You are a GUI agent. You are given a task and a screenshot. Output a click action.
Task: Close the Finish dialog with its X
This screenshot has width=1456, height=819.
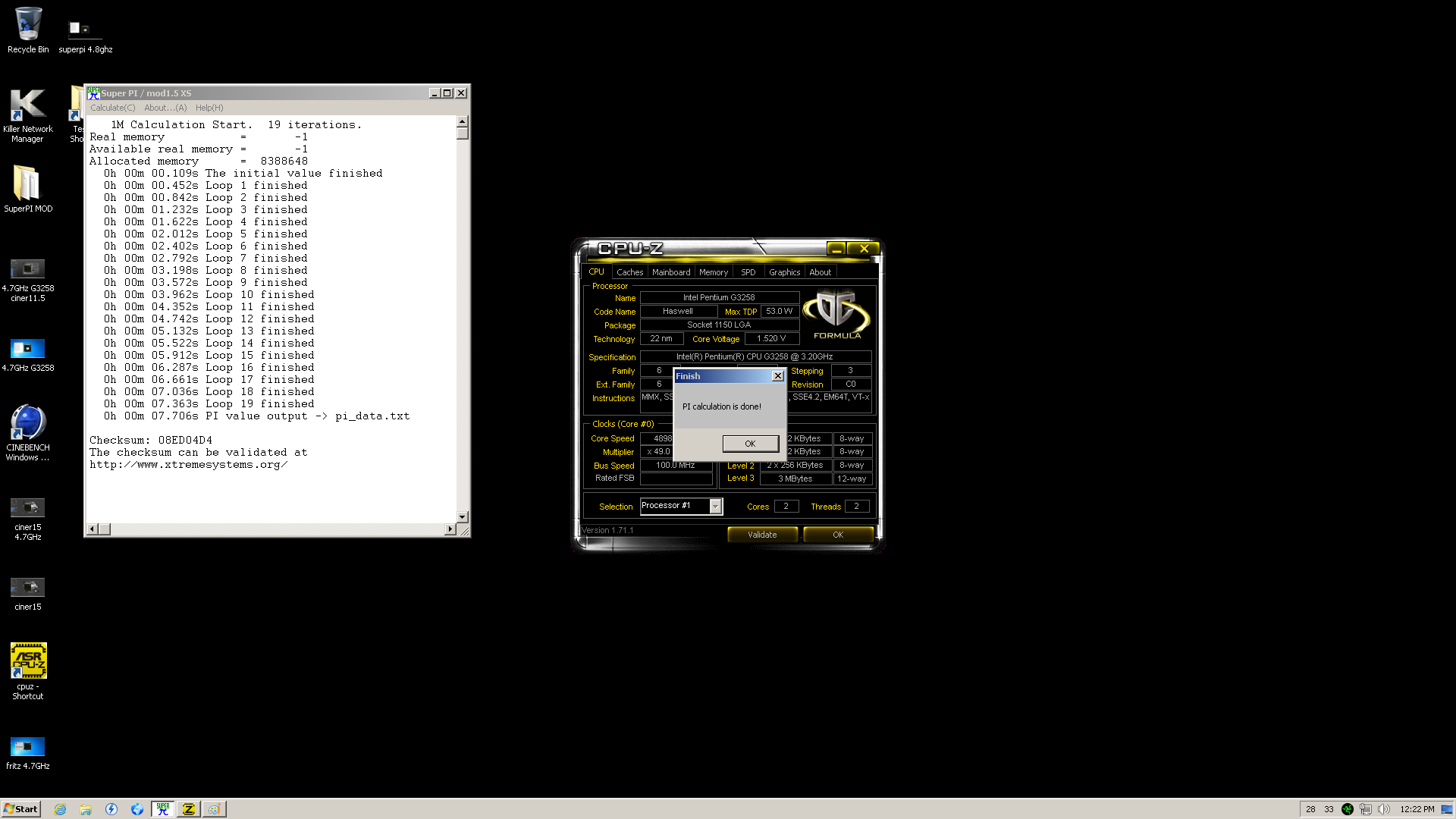point(777,376)
